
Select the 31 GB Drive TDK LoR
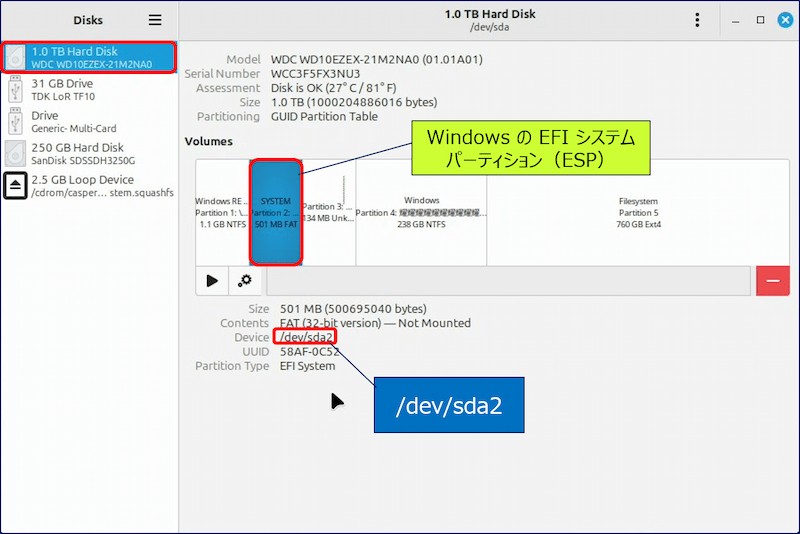(x=89, y=89)
